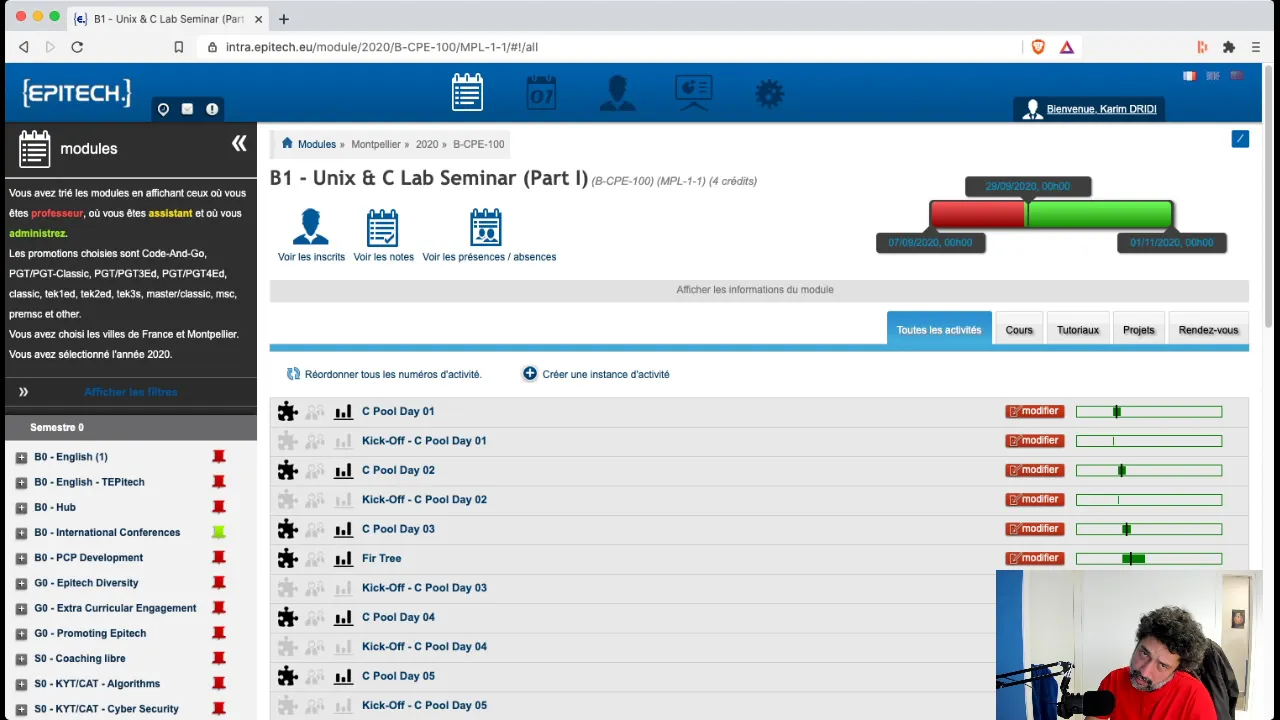Switch language using the French flag
The image size is (1280, 720).
[x=1189, y=76]
